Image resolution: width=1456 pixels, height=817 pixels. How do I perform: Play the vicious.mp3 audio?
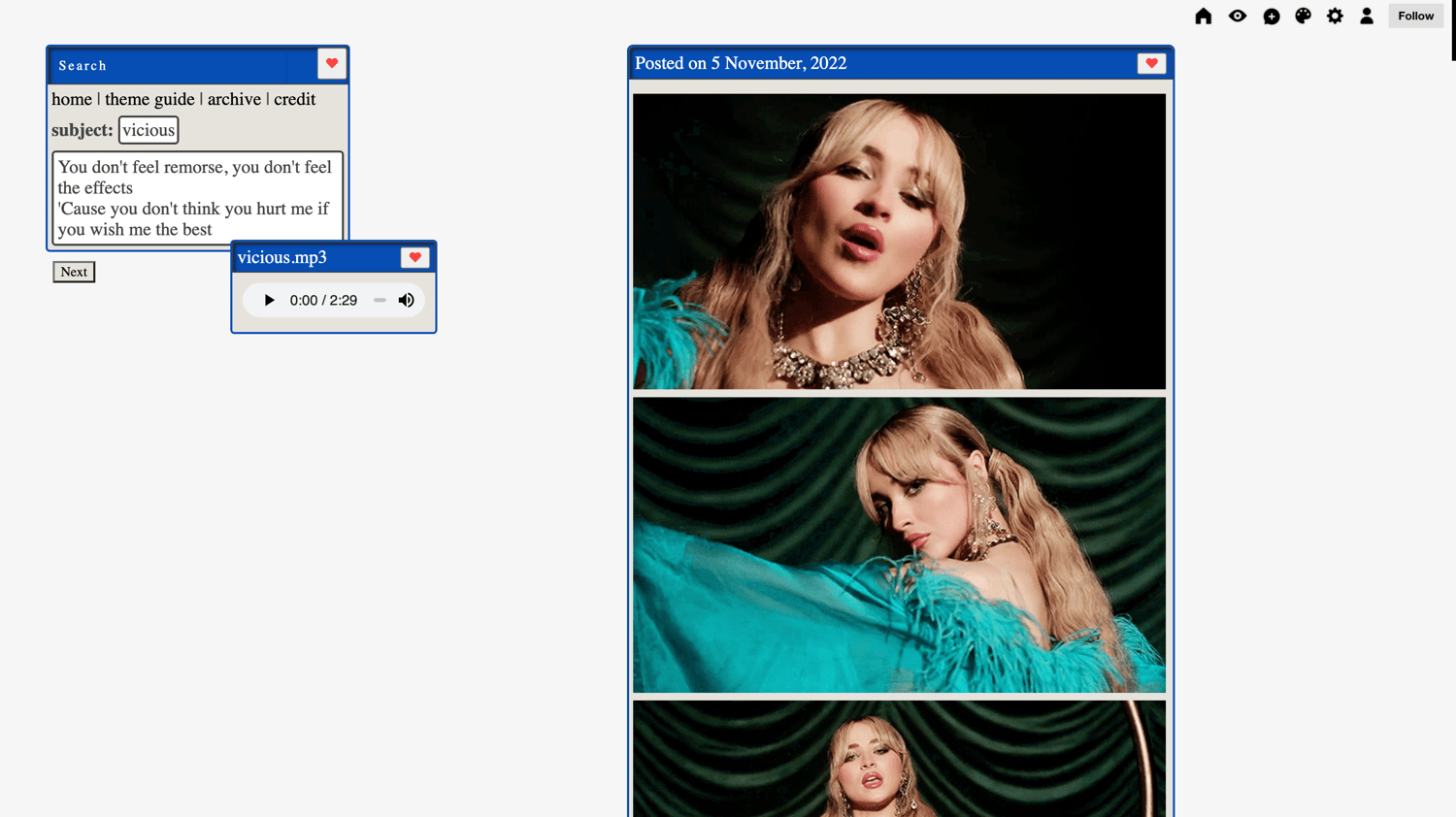(x=269, y=301)
